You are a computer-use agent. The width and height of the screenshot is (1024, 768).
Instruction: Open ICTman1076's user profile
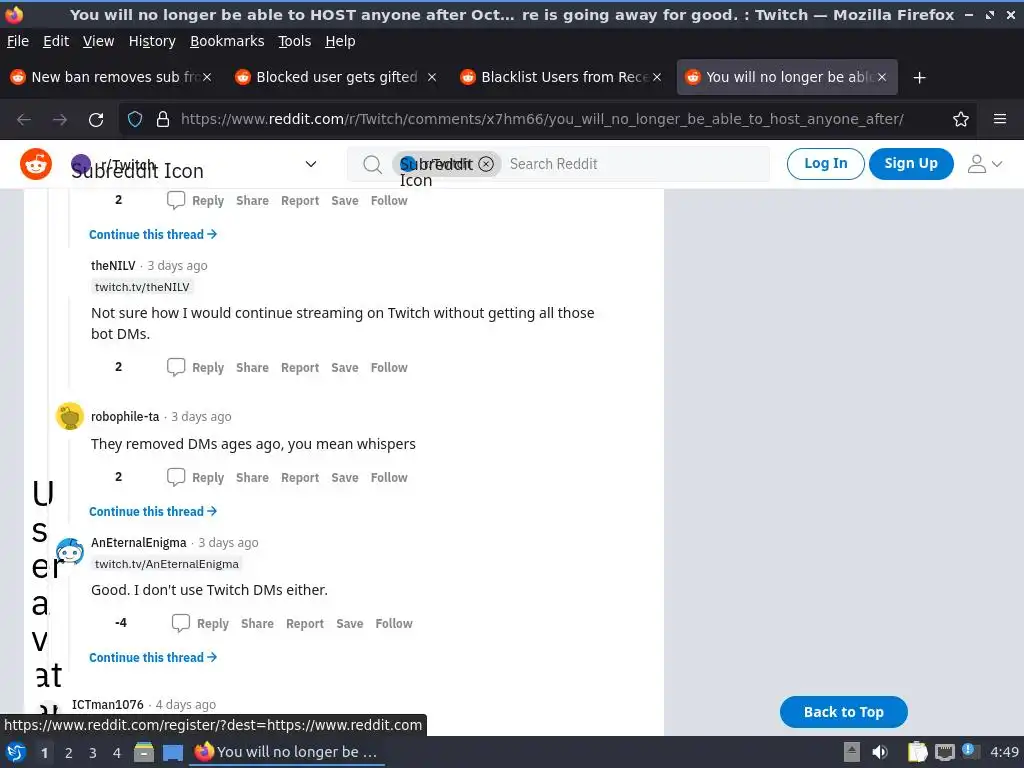coord(108,705)
